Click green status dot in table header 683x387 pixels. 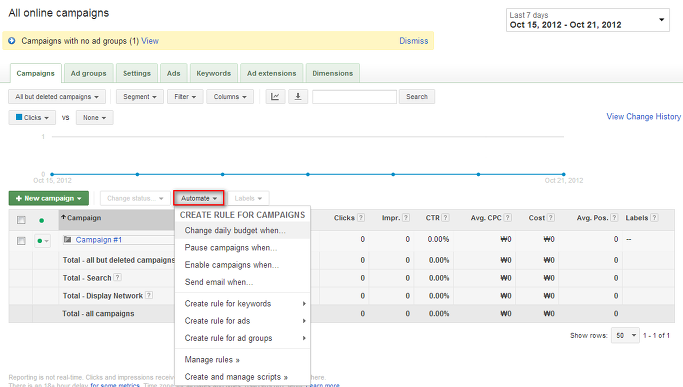(41, 221)
